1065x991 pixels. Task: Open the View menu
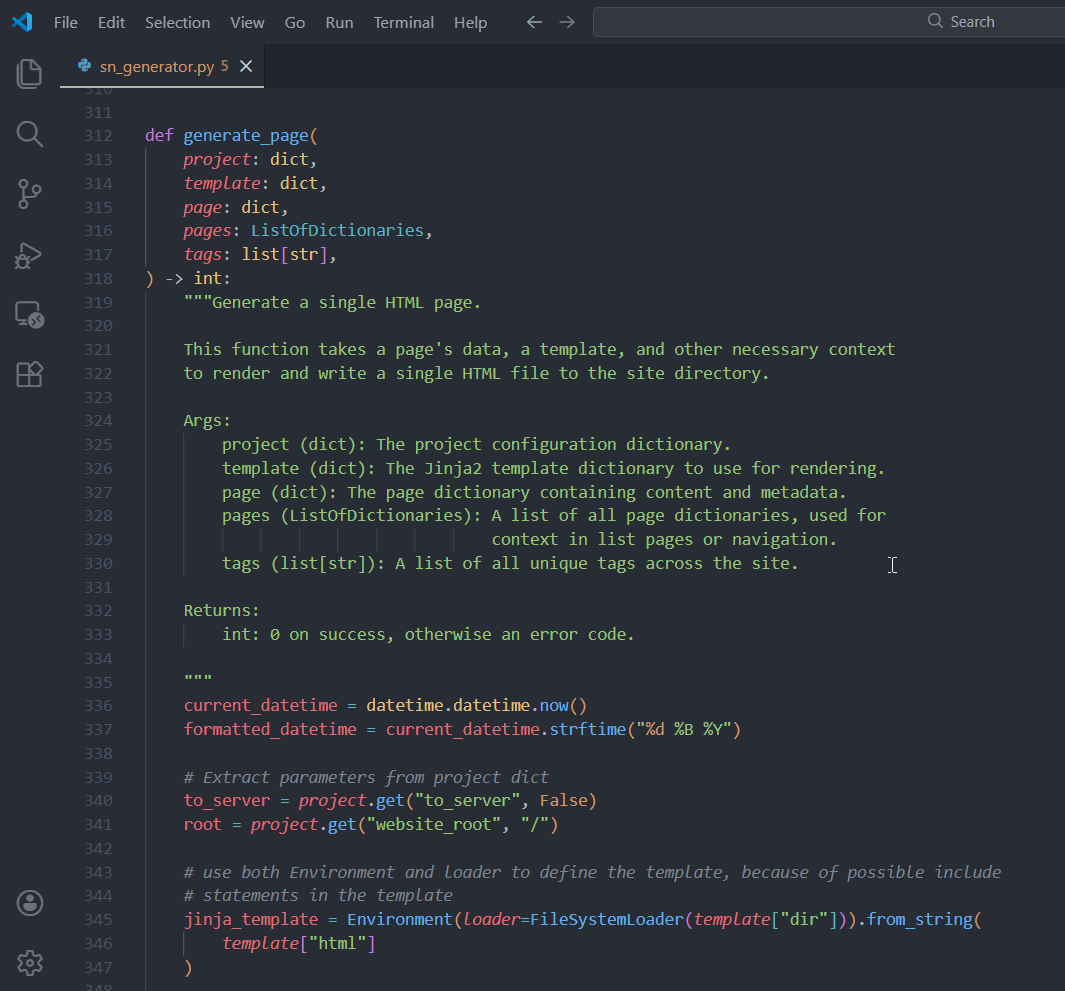pyautogui.click(x=247, y=22)
